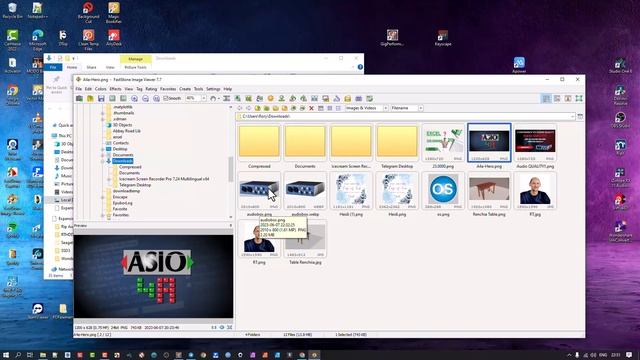
Task: Expand the Enscape tree node
Action: click(x=103, y=197)
